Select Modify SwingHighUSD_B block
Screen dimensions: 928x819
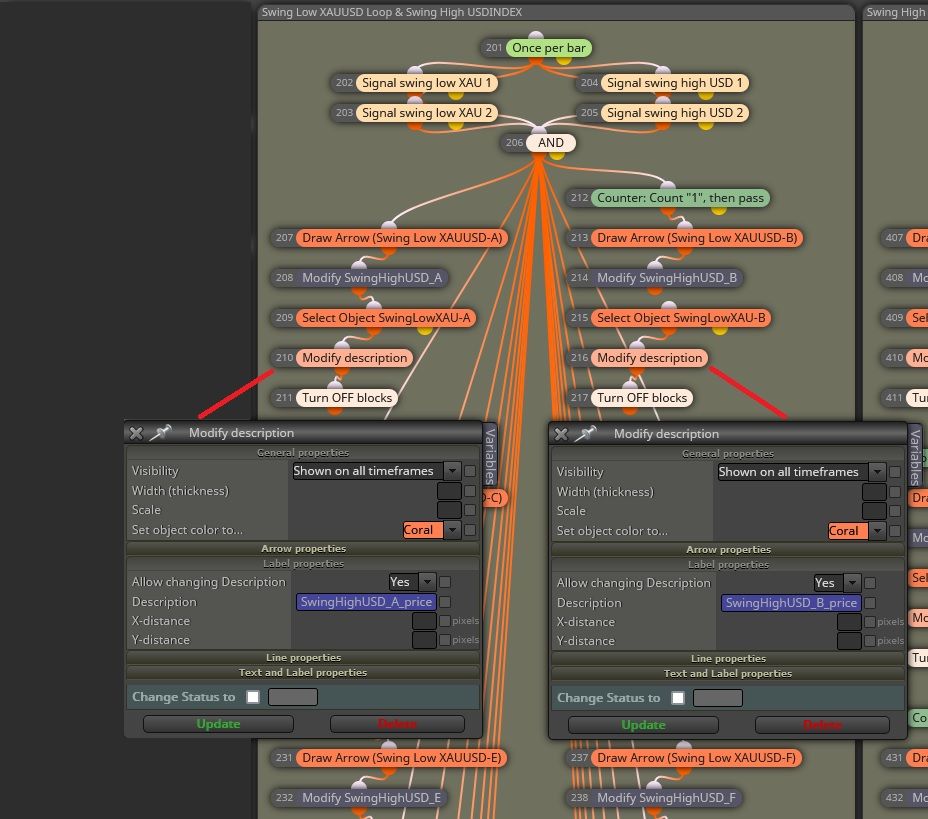[666, 278]
